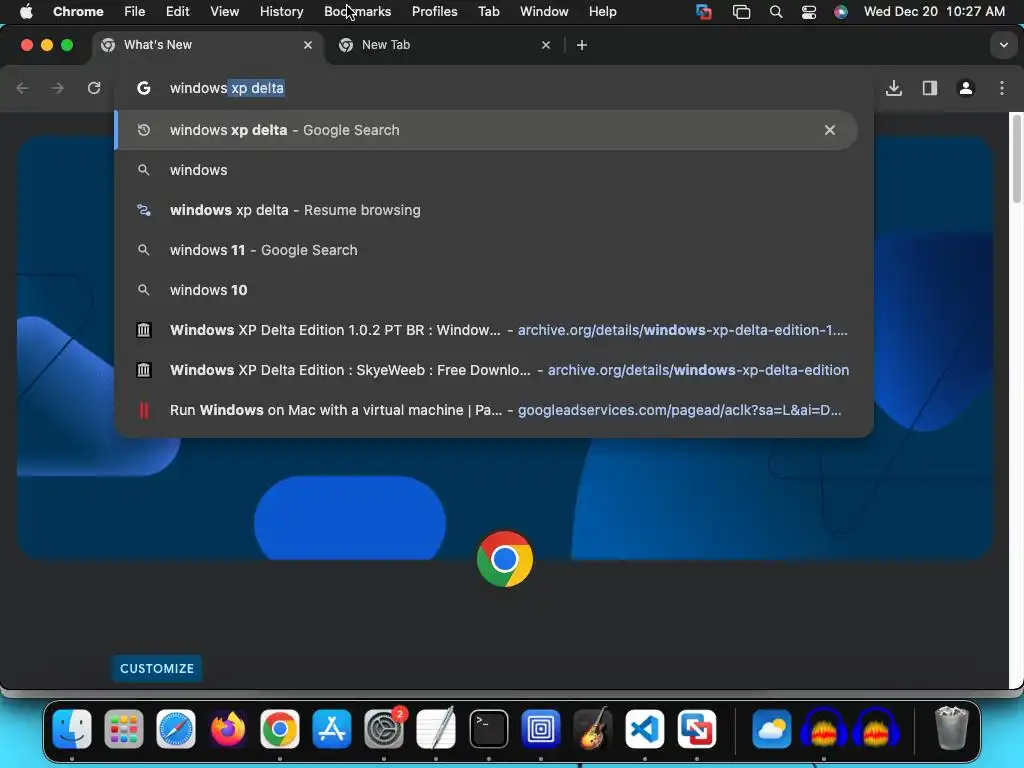Image resolution: width=1024 pixels, height=768 pixels.
Task: Click the date and time in menu bar
Action: pos(934,12)
